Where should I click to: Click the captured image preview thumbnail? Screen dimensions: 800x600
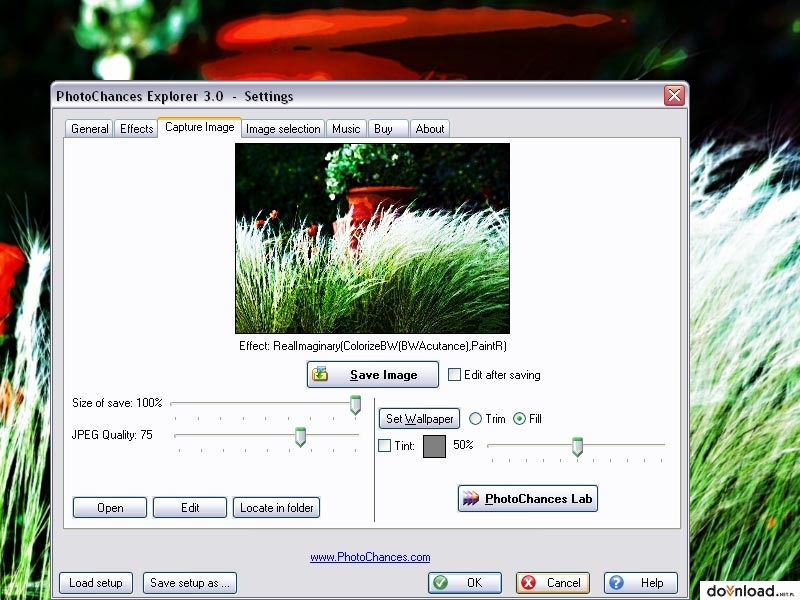point(372,238)
